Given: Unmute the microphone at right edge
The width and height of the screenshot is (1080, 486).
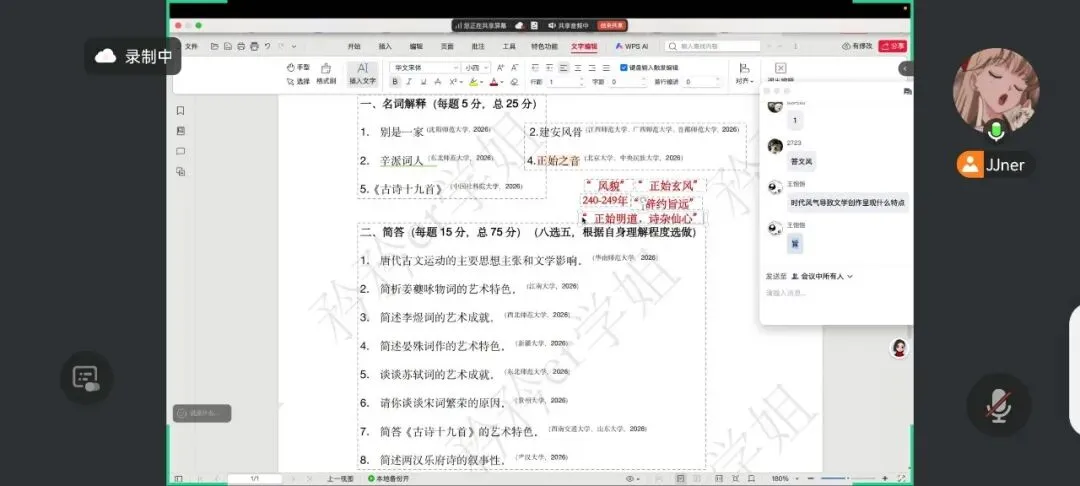Looking at the screenshot, I should pos(999,405).
